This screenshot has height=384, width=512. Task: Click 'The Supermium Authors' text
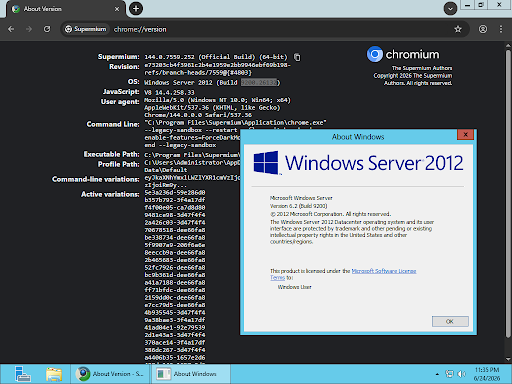click(x=422, y=68)
